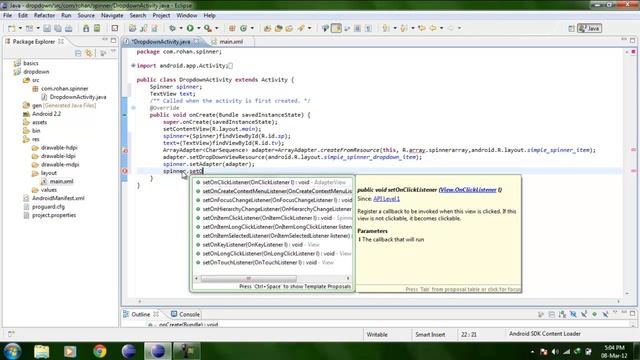The image size is (640, 360).
Task: Open the External Tools dropdown arrow
Action: [x=217, y=28]
